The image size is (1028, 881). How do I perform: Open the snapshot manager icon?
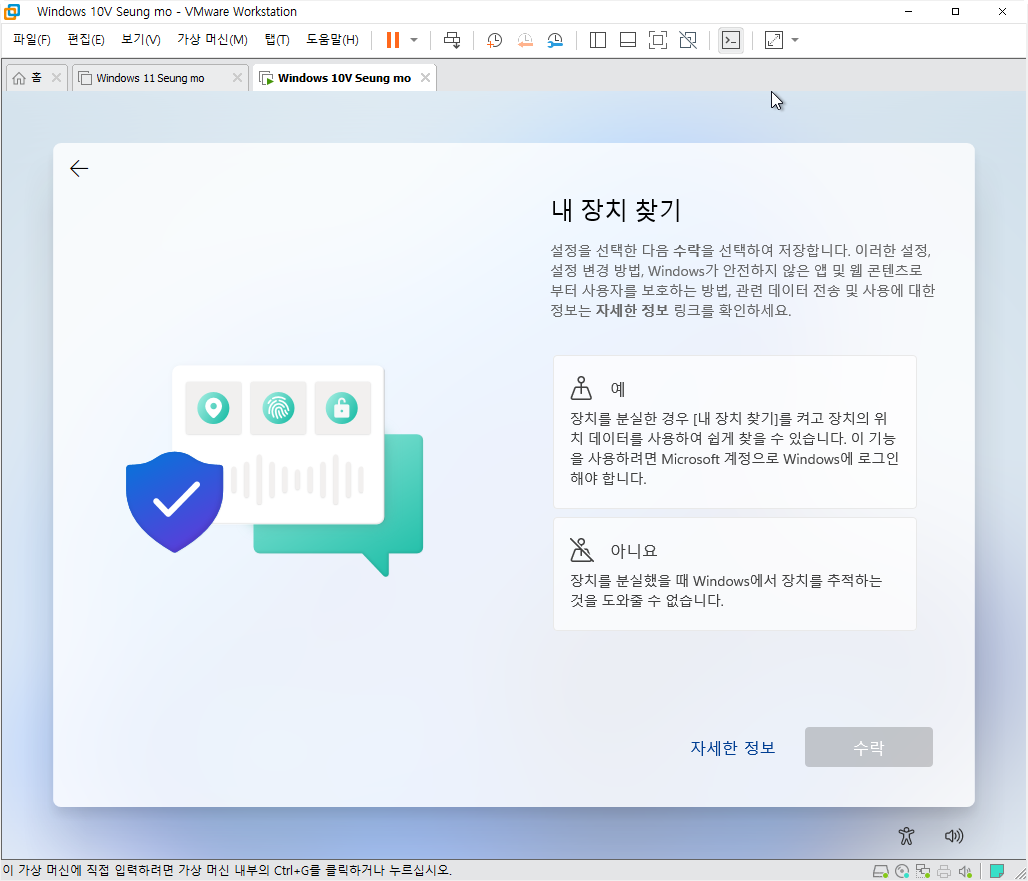click(x=555, y=40)
